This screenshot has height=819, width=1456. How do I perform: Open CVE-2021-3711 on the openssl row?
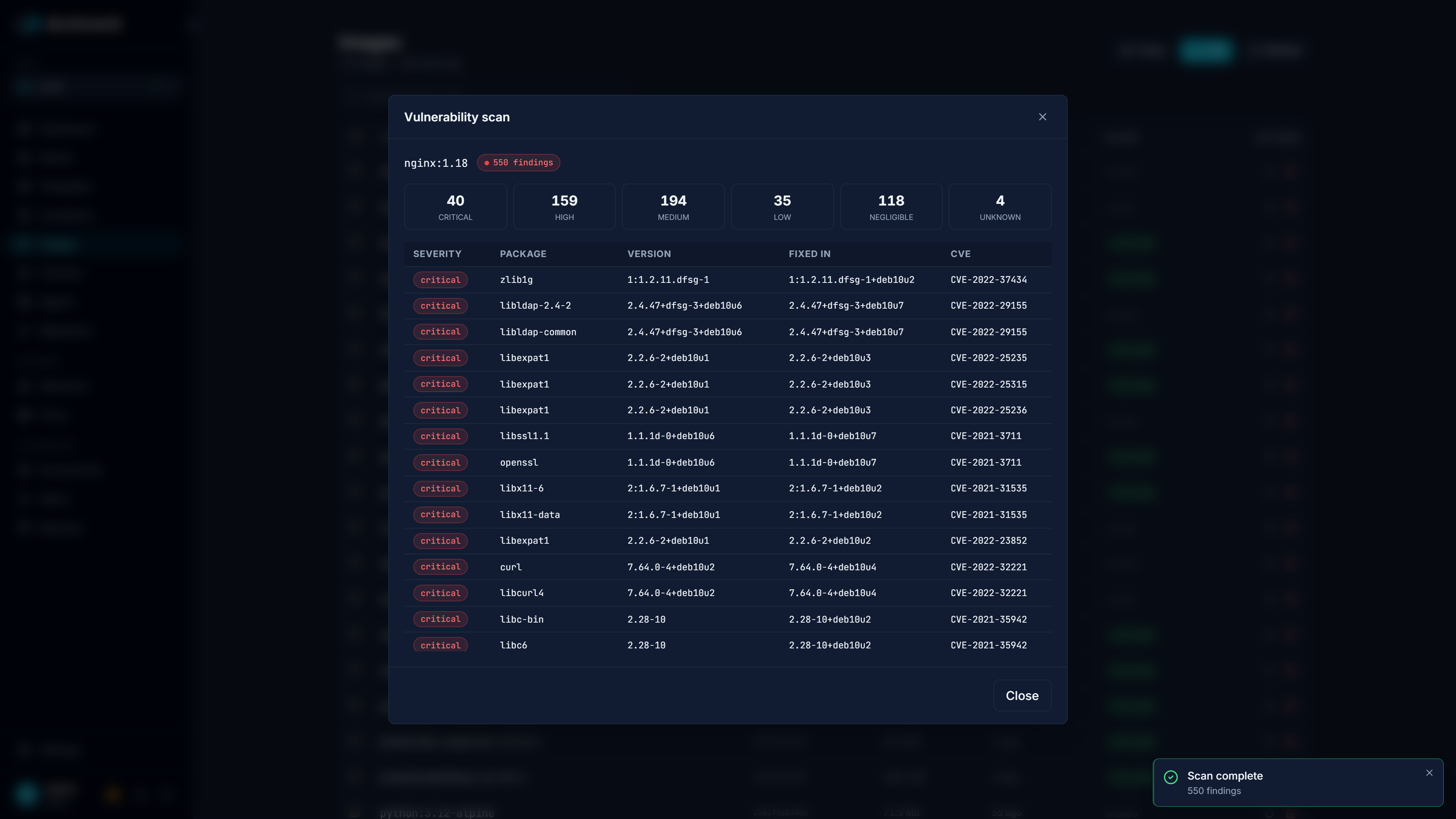click(x=985, y=462)
